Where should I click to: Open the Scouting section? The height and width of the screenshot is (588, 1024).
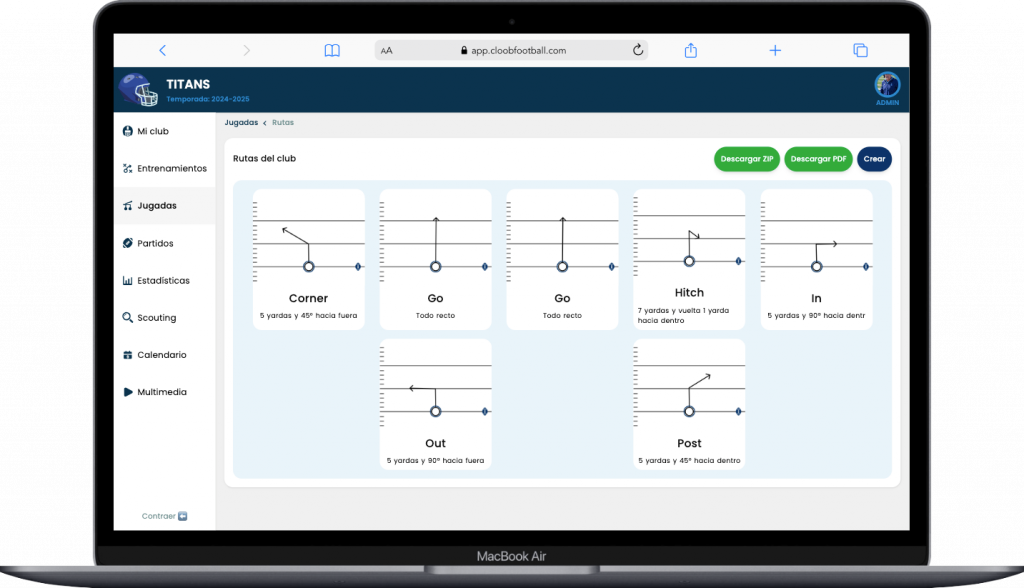tap(156, 318)
